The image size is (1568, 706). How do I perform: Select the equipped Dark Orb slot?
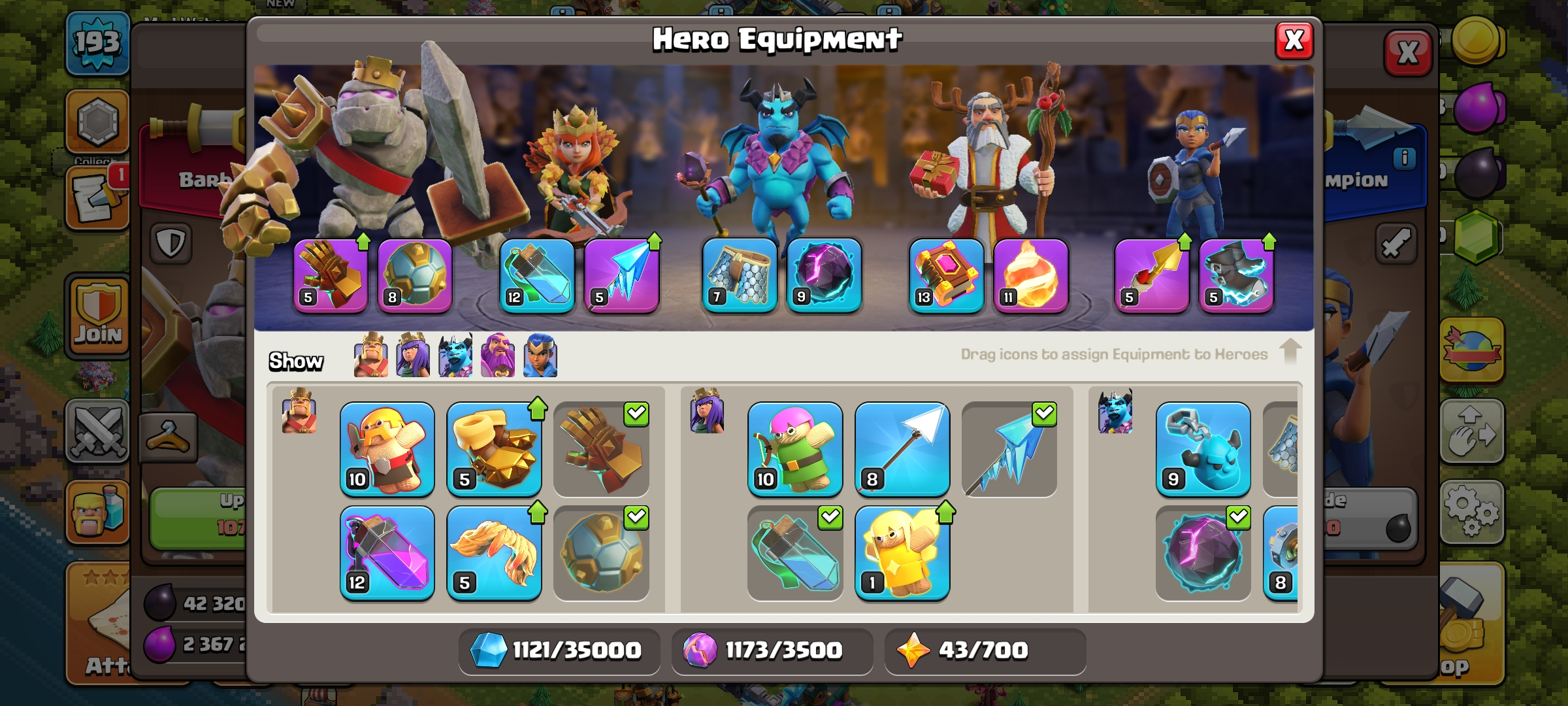pyautogui.click(x=824, y=276)
